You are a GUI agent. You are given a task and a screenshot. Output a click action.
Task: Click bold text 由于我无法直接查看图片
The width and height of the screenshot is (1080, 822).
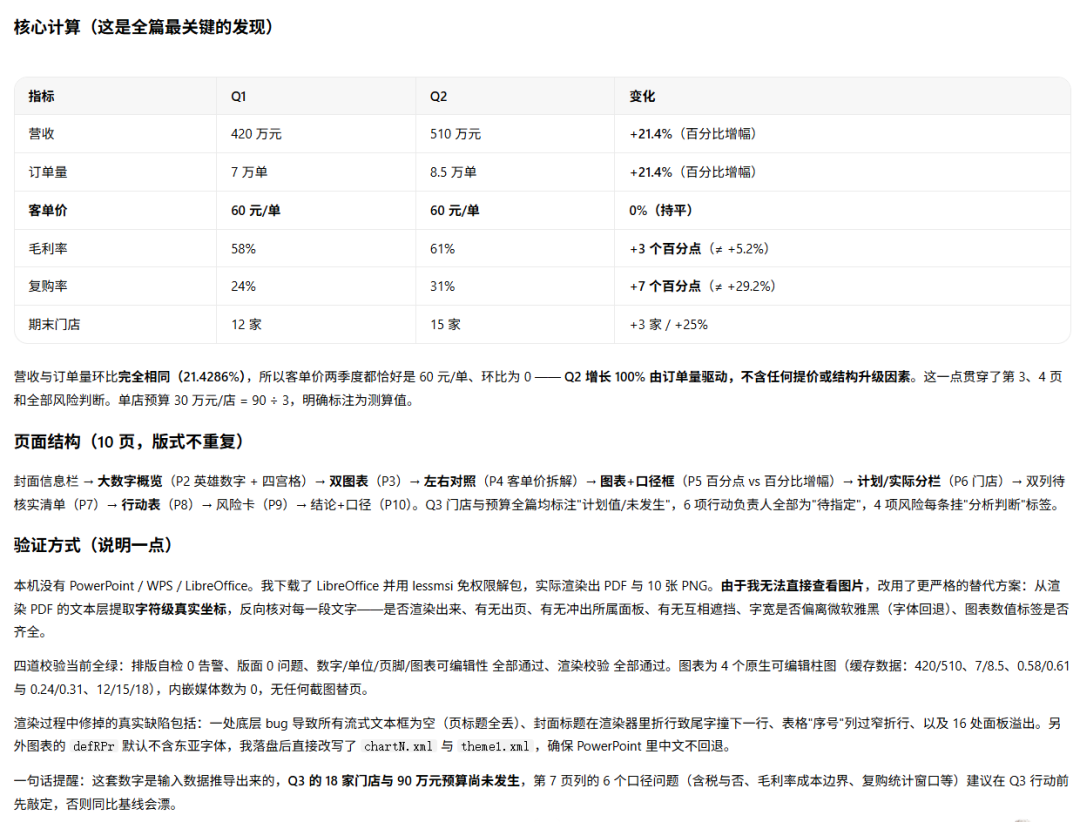tap(792, 586)
